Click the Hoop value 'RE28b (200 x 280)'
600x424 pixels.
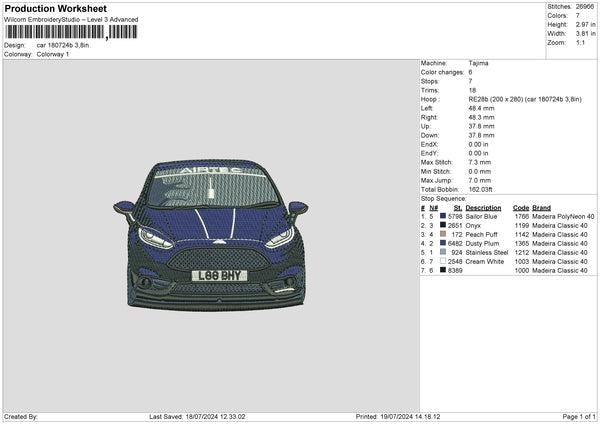tap(496, 99)
